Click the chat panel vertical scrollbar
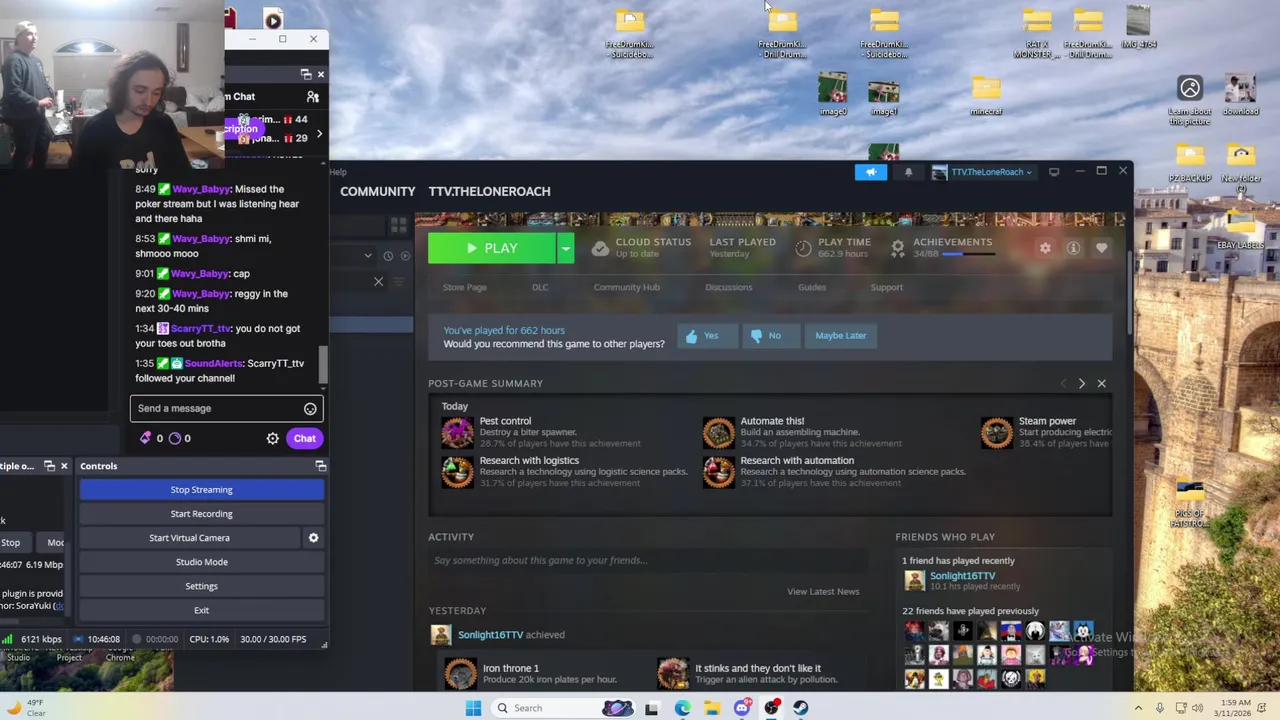The image size is (1280, 720). [322, 365]
